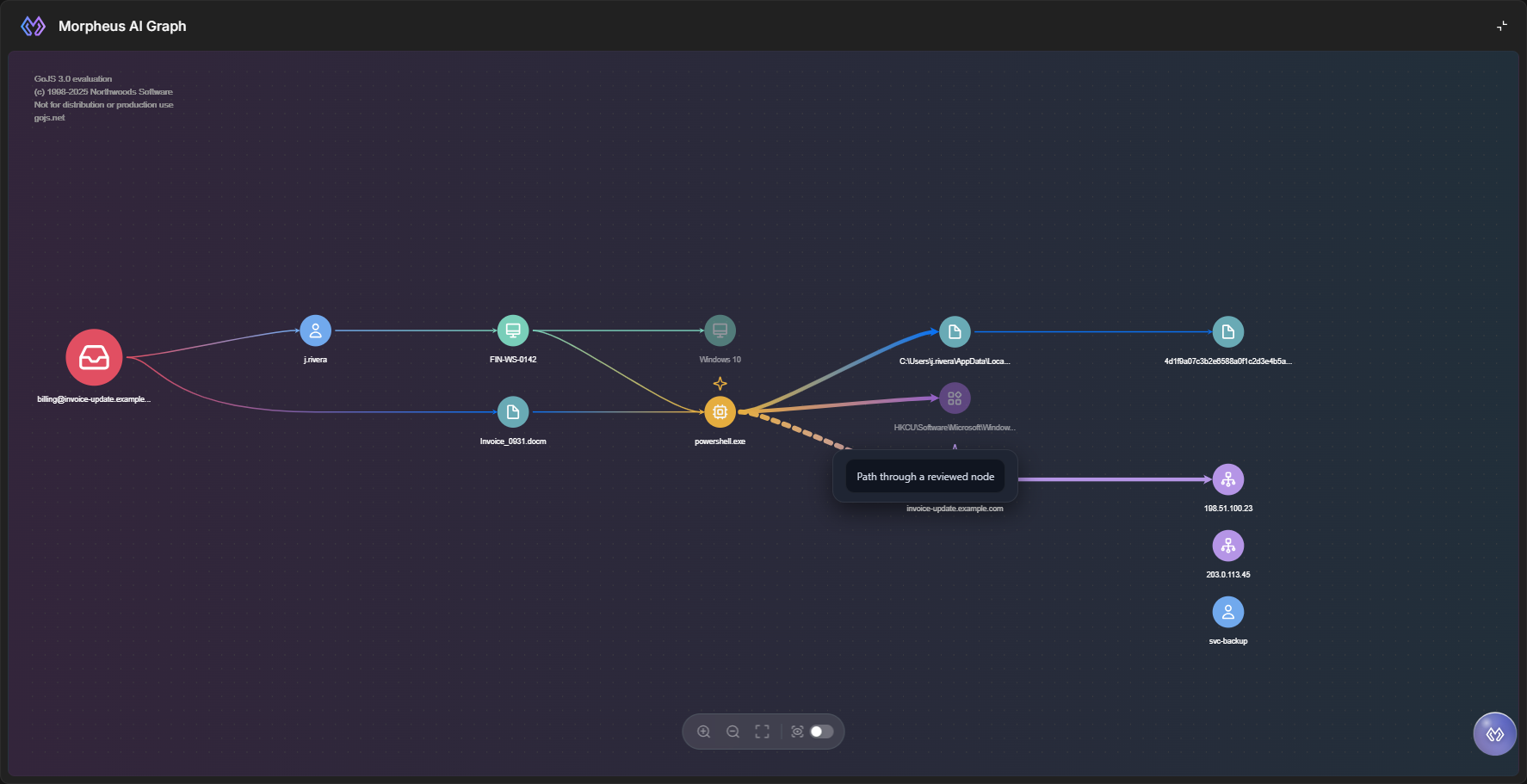Image resolution: width=1527 pixels, height=784 pixels.
Task: Zoom in on the graph
Action: tap(704, 732)
